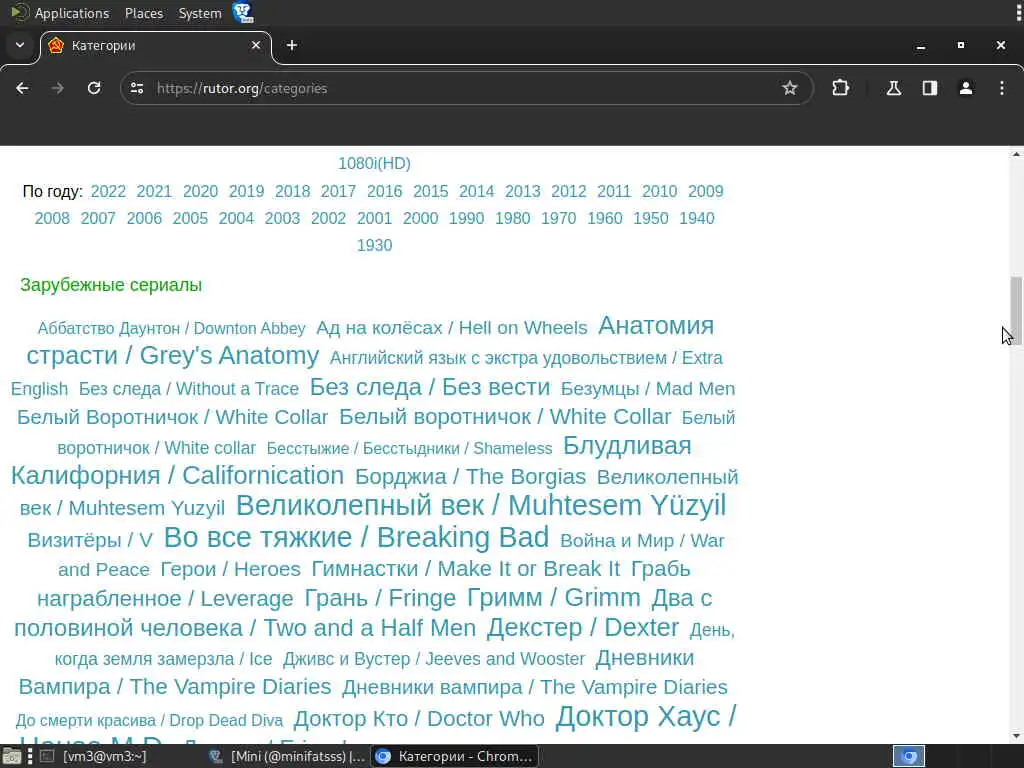The image size is (1024, 768).
Task: Open Во все тяжкие / Breaking Bad link
Action: [357, 537]
